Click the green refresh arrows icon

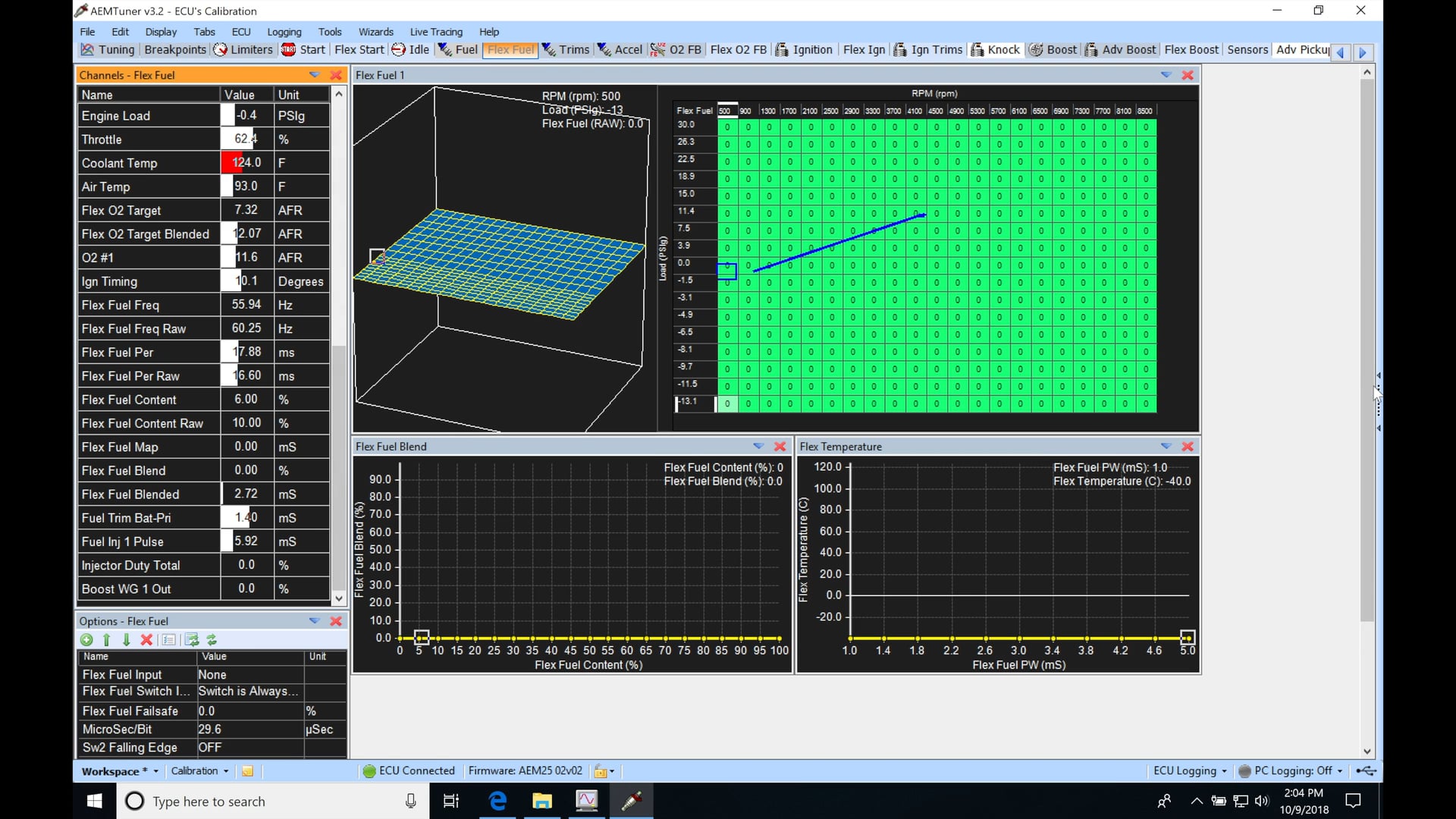pos(212,640)
